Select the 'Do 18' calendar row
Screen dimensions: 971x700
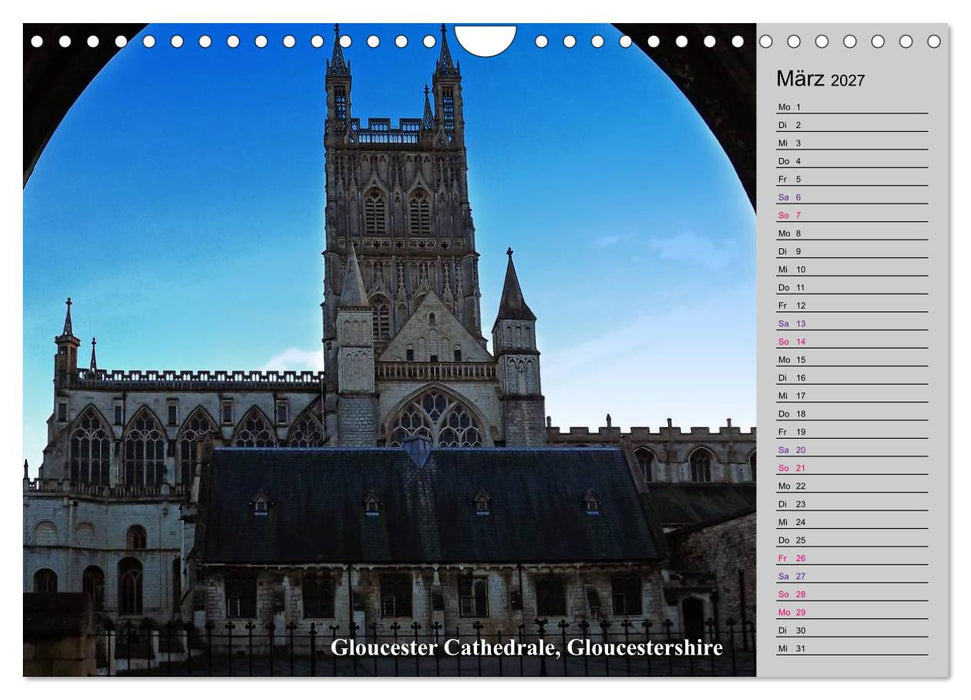point(852,414)
